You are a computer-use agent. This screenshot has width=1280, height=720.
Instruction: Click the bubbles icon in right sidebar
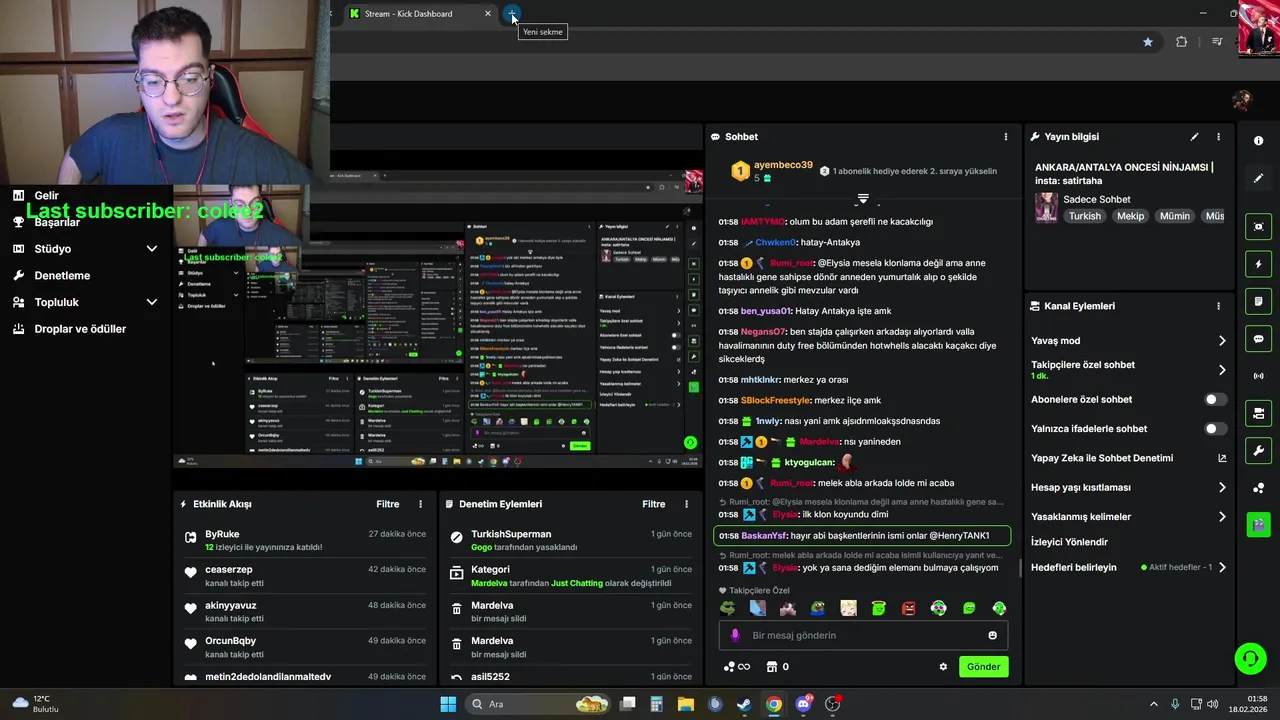(x=1258, y=488)
